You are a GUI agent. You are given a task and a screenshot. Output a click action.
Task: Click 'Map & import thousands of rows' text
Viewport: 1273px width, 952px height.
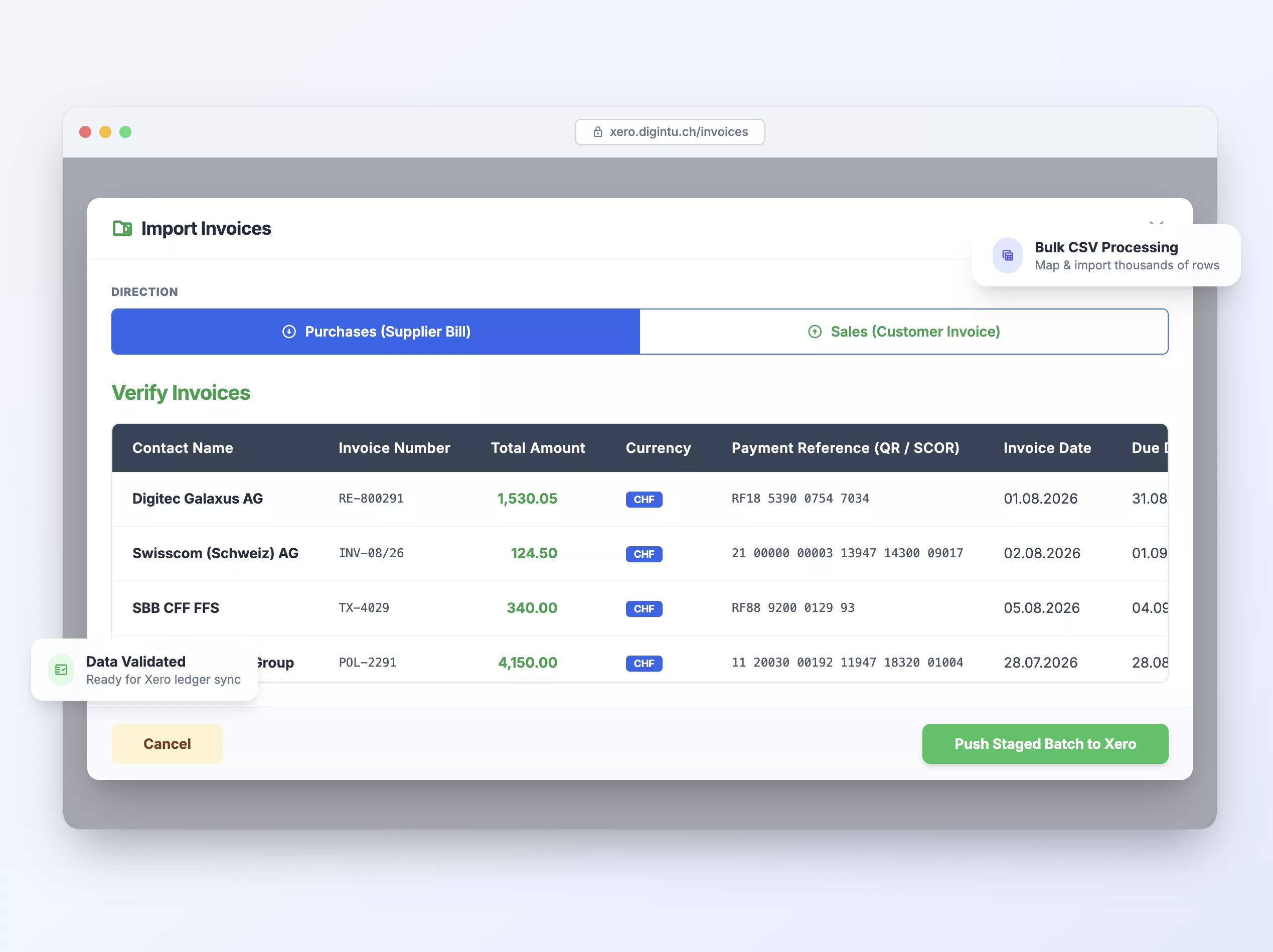click(1127, 265)
